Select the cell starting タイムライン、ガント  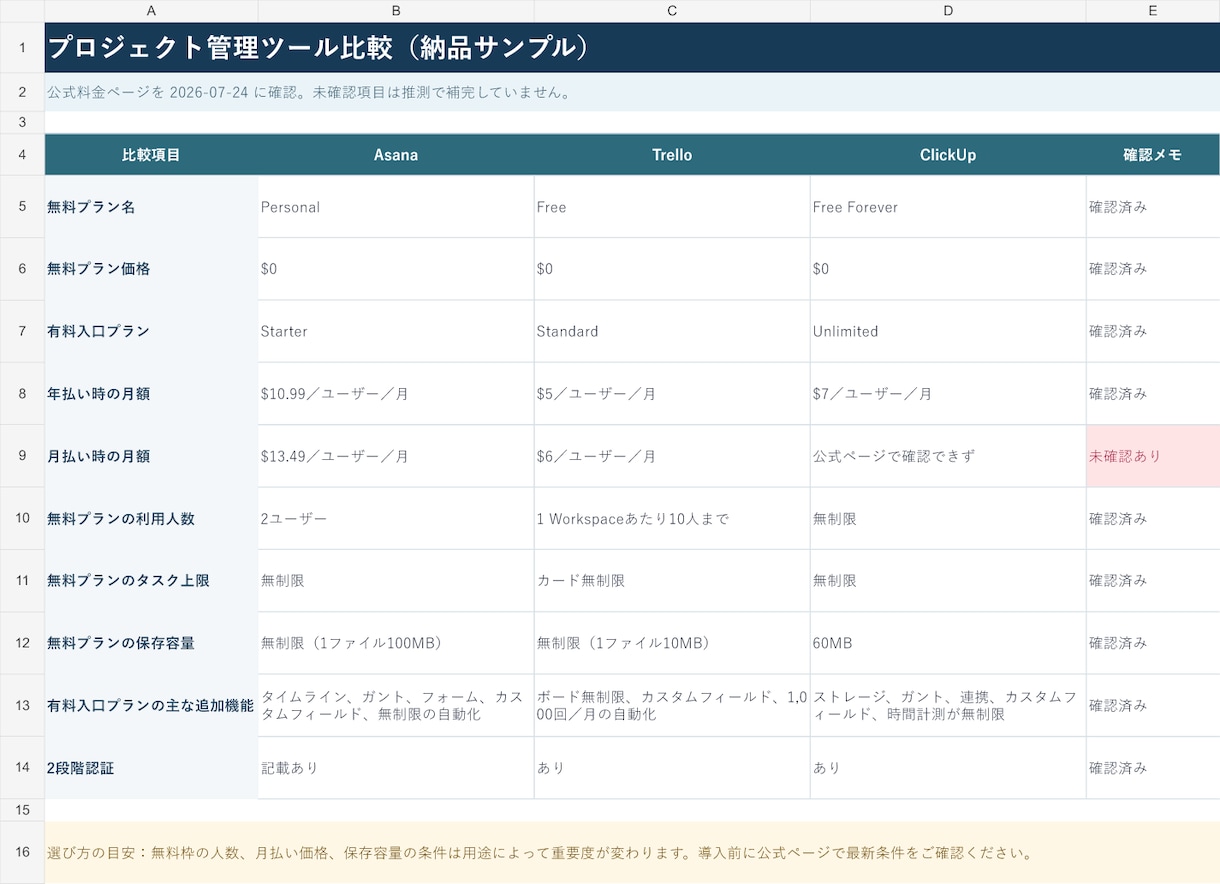pos(396,705)
